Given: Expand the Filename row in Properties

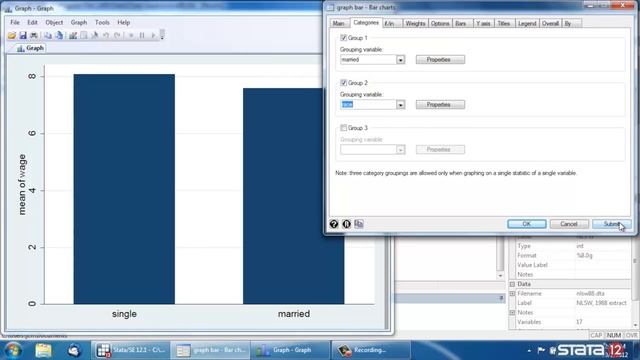Looking at the screenshot, I should (x=512, y=293).
